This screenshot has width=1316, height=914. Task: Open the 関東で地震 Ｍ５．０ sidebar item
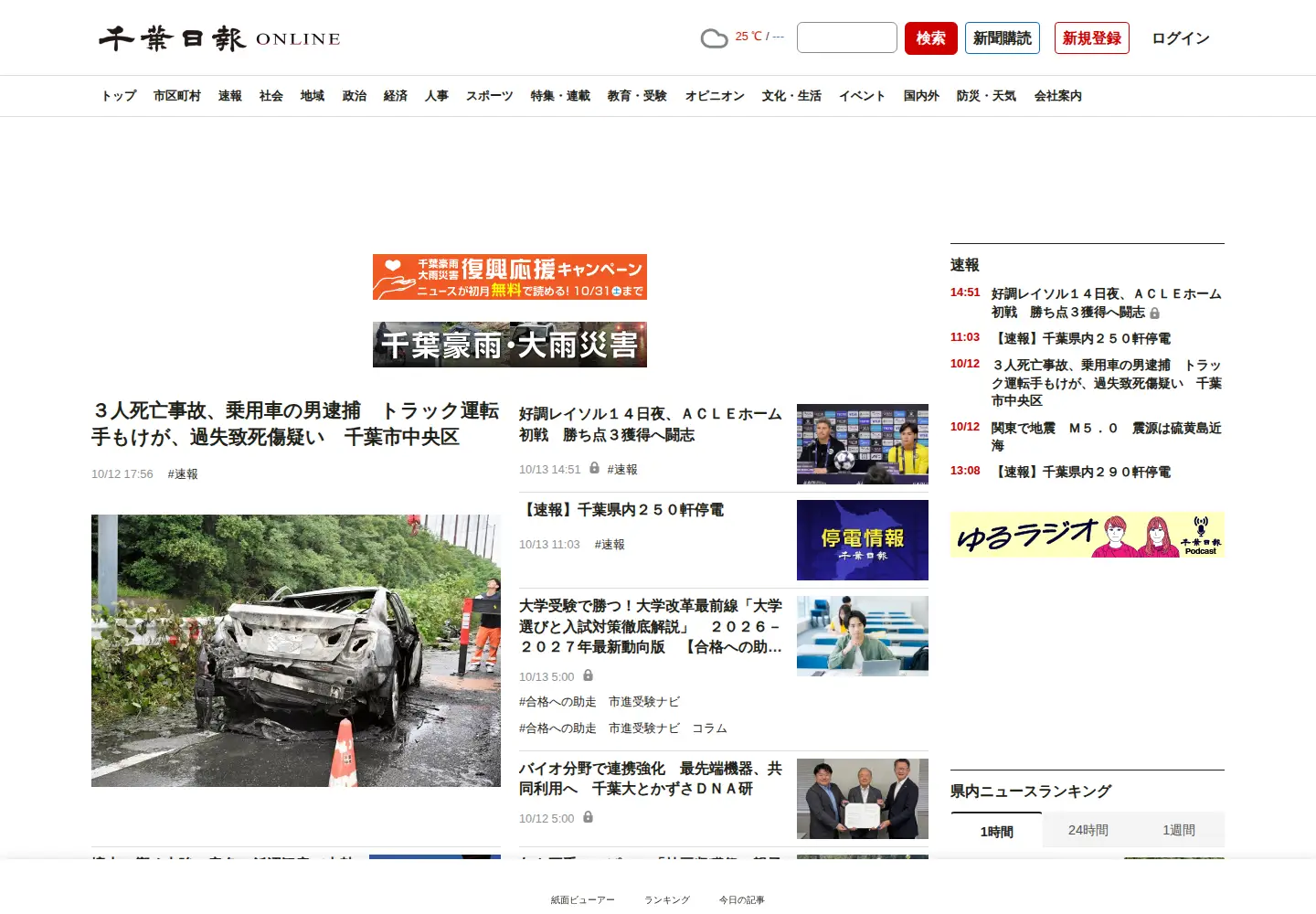pos(1106,436)
